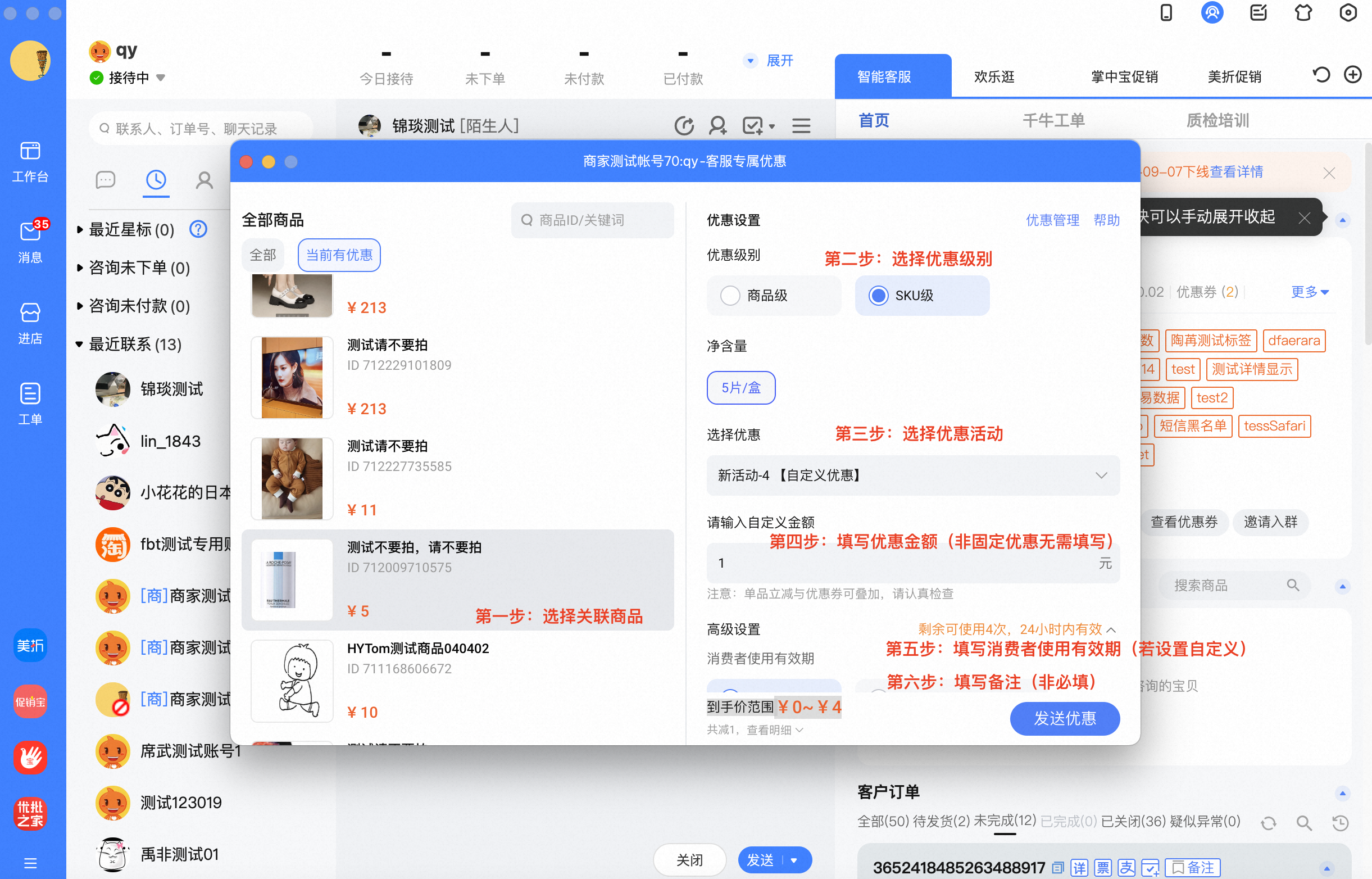
Task: Open the skin shirt icon in top bar
Action: click(x=1303, y=12)
